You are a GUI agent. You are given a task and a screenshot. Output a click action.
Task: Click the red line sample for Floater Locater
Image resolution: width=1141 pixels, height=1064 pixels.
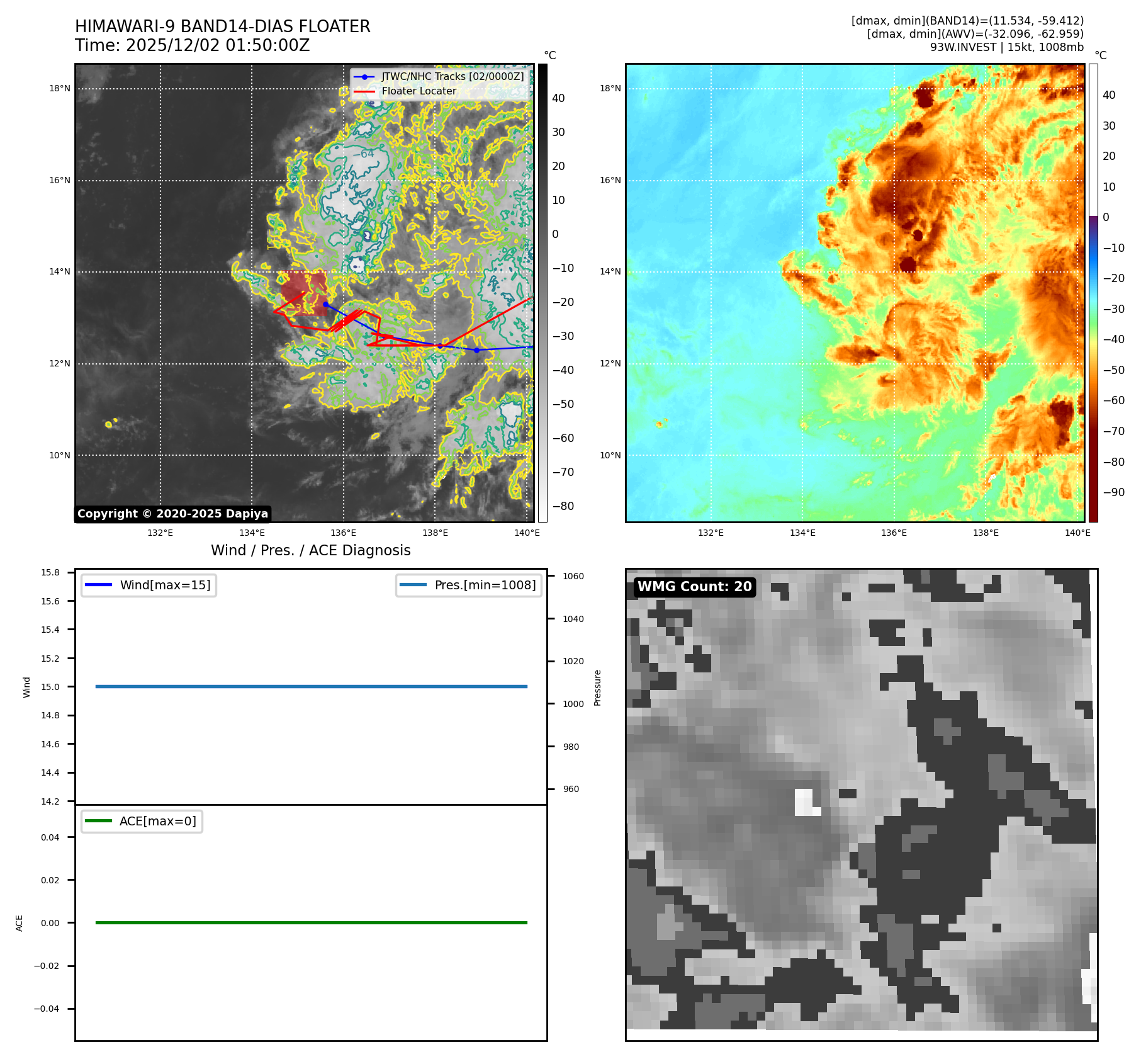tap(364, 91)
